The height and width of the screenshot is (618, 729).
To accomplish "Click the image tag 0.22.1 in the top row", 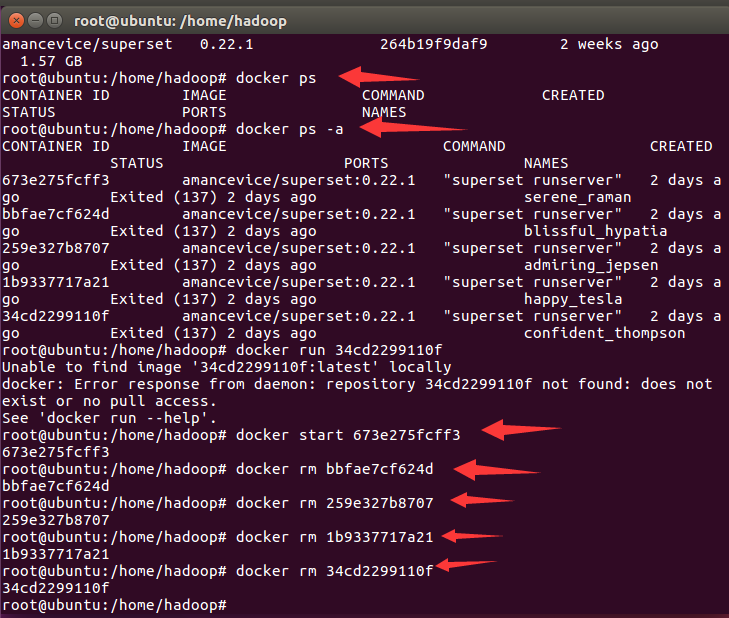I will point(226,44).
